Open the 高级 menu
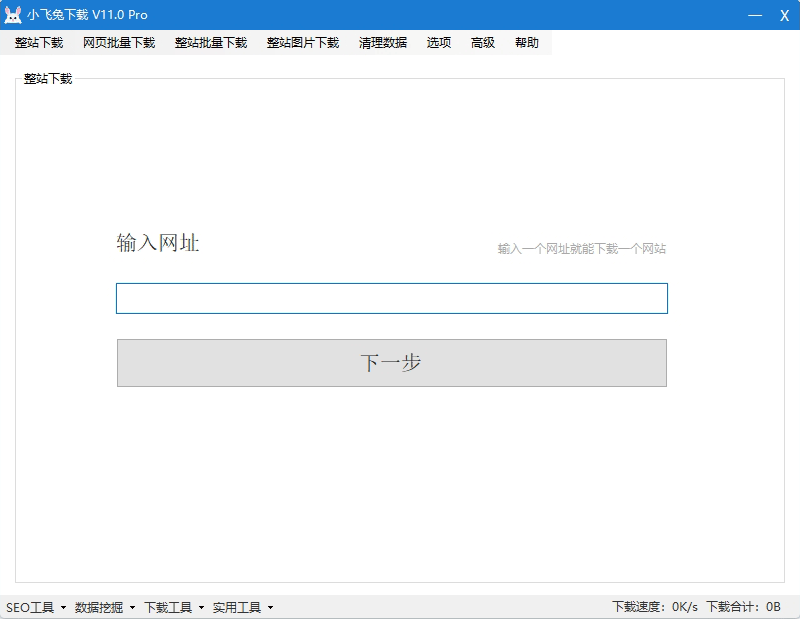Image resolution: width=800 pixels, height=619 pixels. [x=483, y=43]
